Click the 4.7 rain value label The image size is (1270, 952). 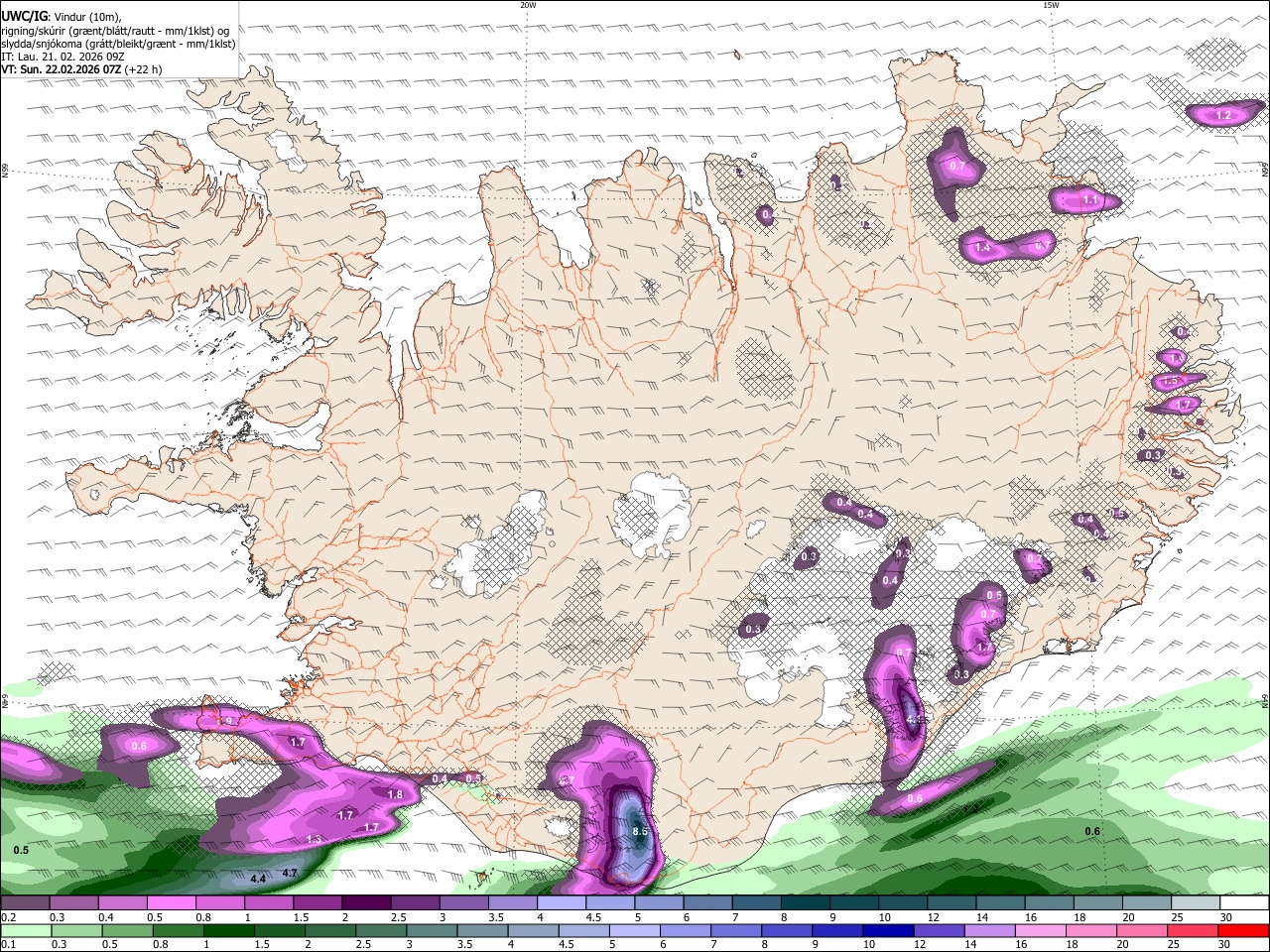click(290, 873)
